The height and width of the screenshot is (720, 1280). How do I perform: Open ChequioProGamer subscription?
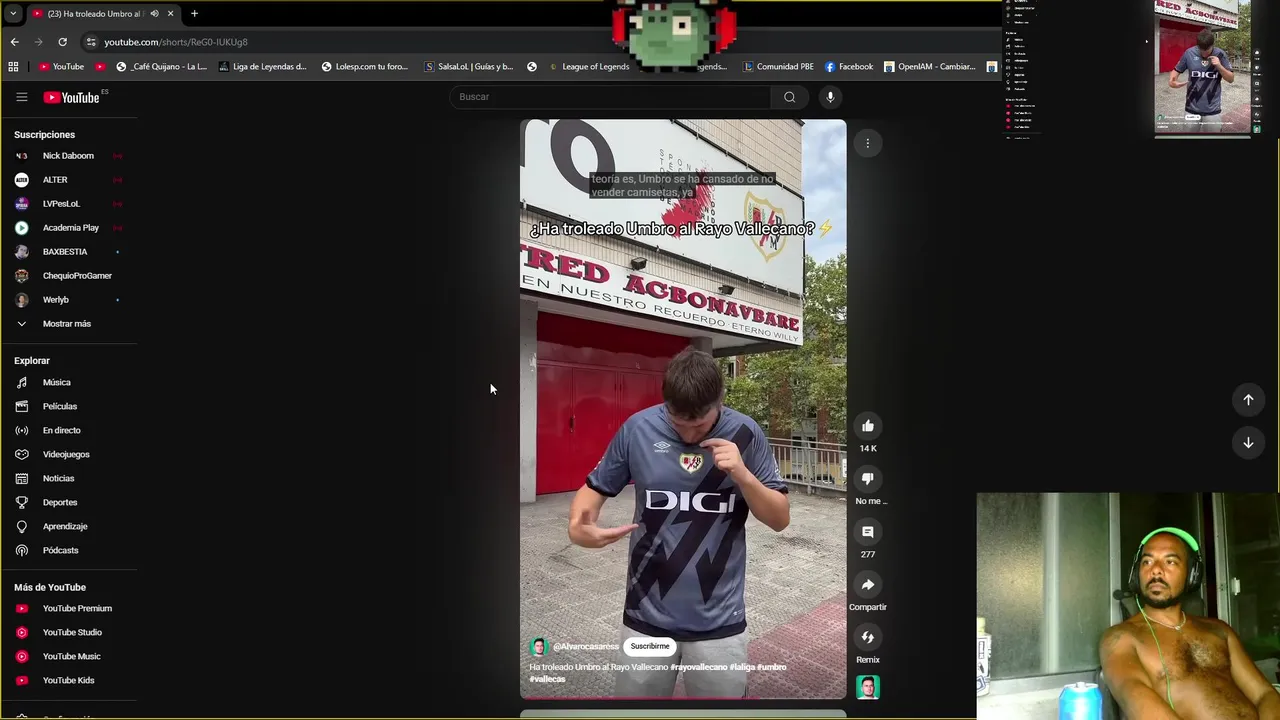[x=68, y=276]
